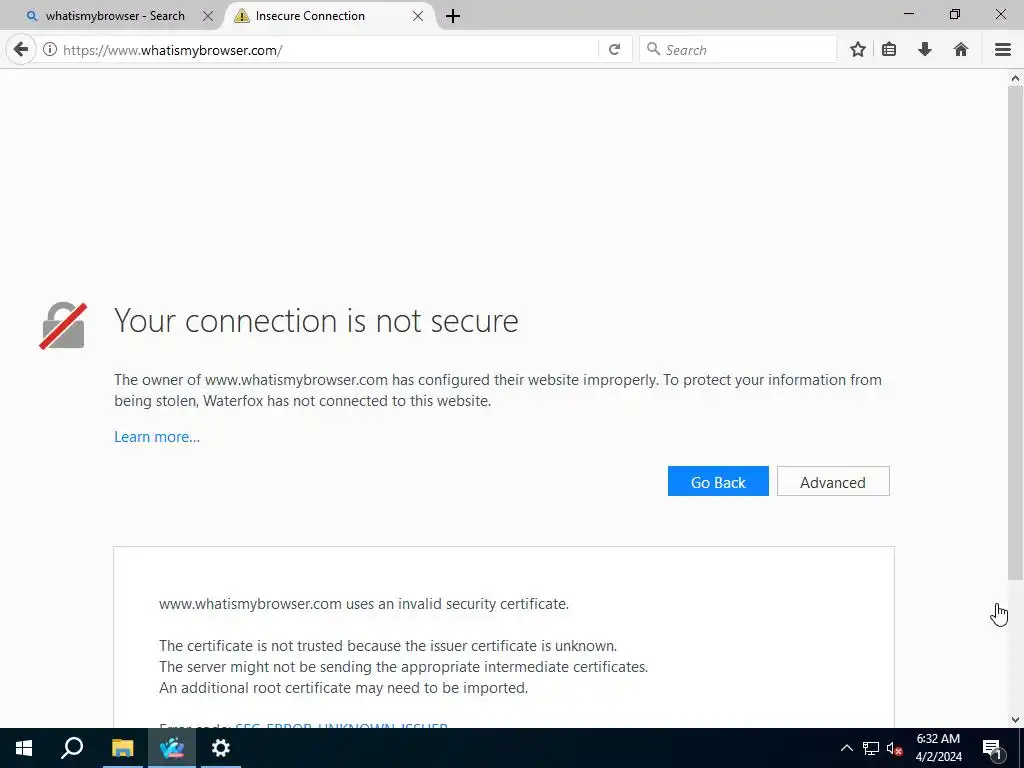The width and height of the screenshot is (1024, 768).
Task: Go to the home page icon
Action: (961, 50)
